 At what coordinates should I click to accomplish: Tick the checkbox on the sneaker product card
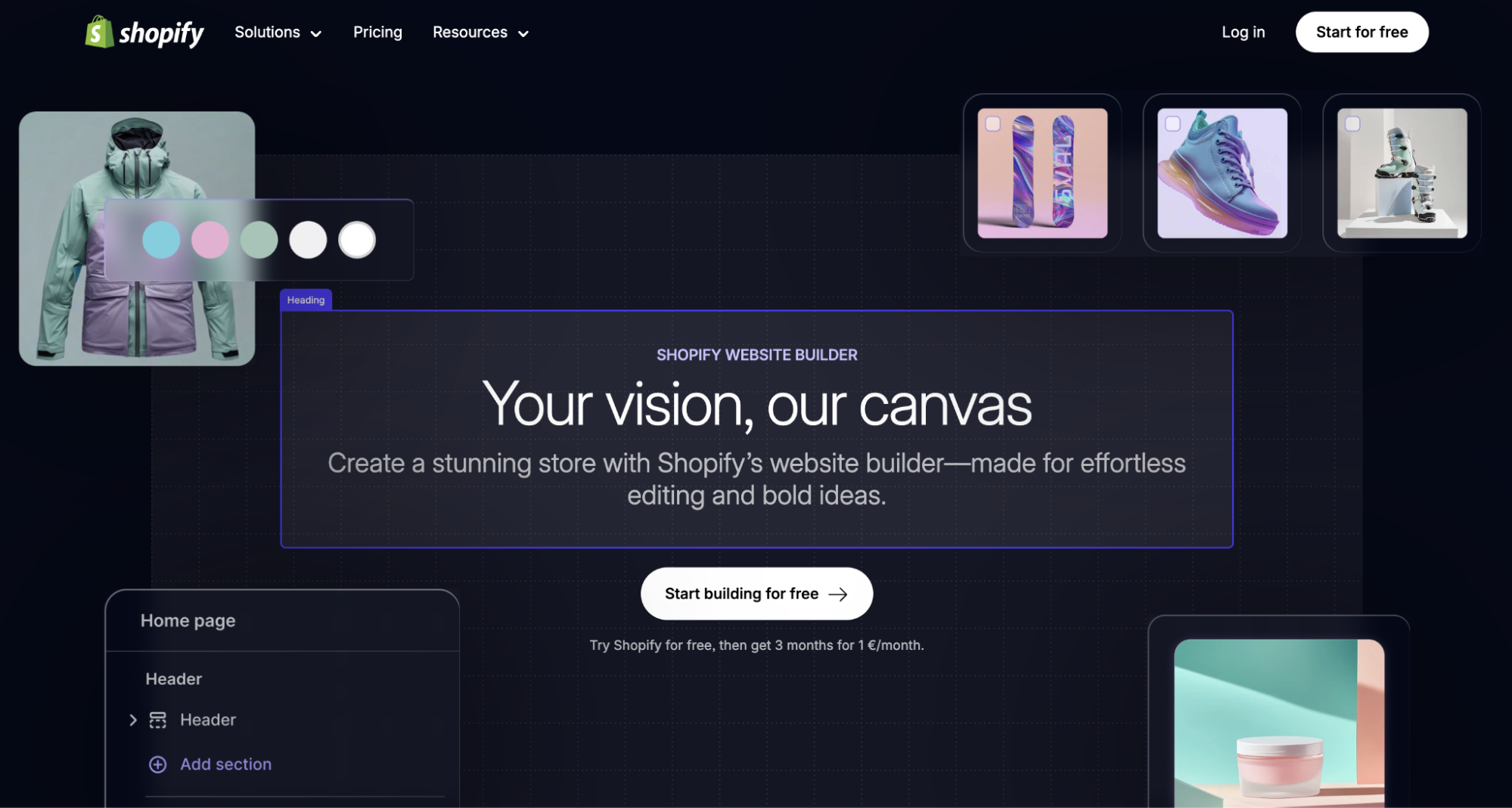point(1173,123)
